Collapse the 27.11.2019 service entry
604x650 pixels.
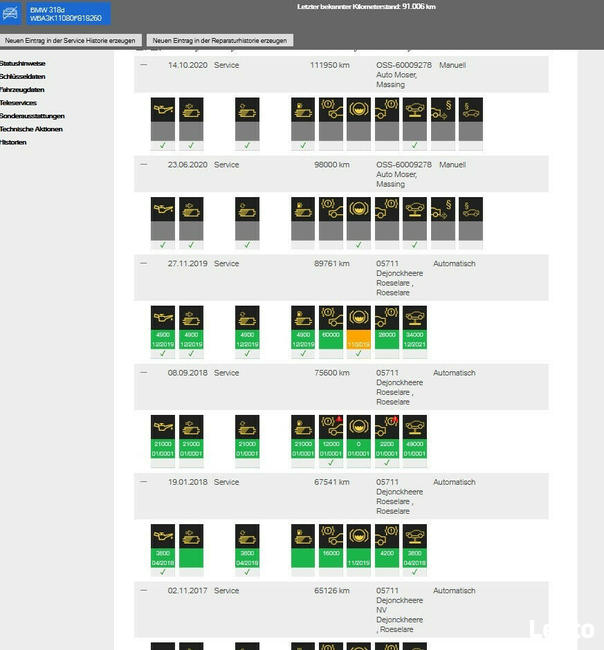click(143, 264)
